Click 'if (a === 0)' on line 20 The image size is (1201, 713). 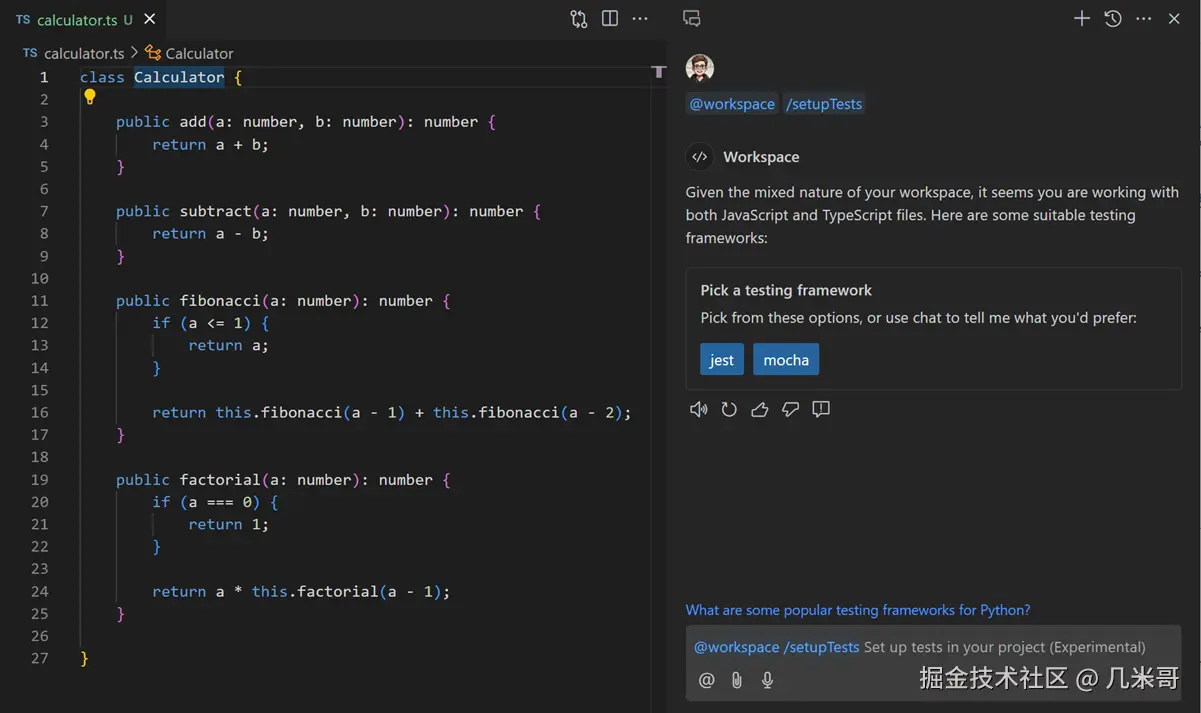pos(206,502)
